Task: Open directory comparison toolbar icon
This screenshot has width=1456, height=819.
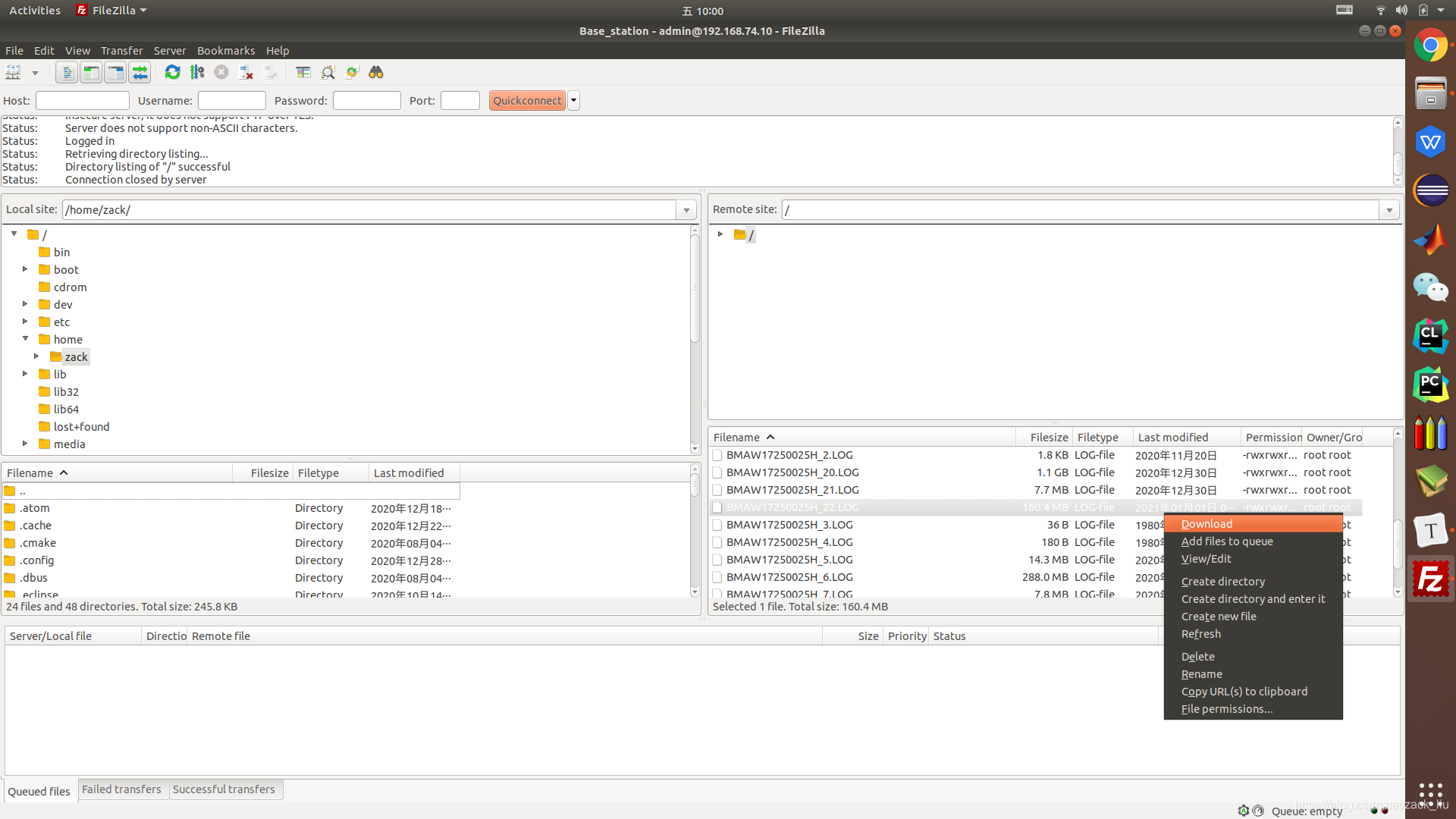Action: (x=303, y=73)
